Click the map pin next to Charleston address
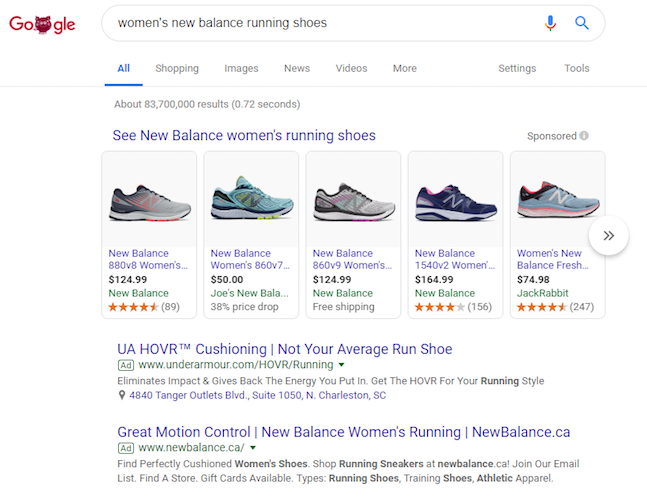The height and width of the screenshot is (500, 647). point(122,395)
